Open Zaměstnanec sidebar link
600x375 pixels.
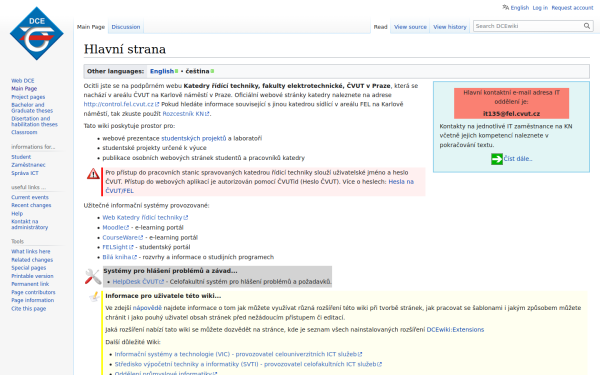[x=28, y=165]
